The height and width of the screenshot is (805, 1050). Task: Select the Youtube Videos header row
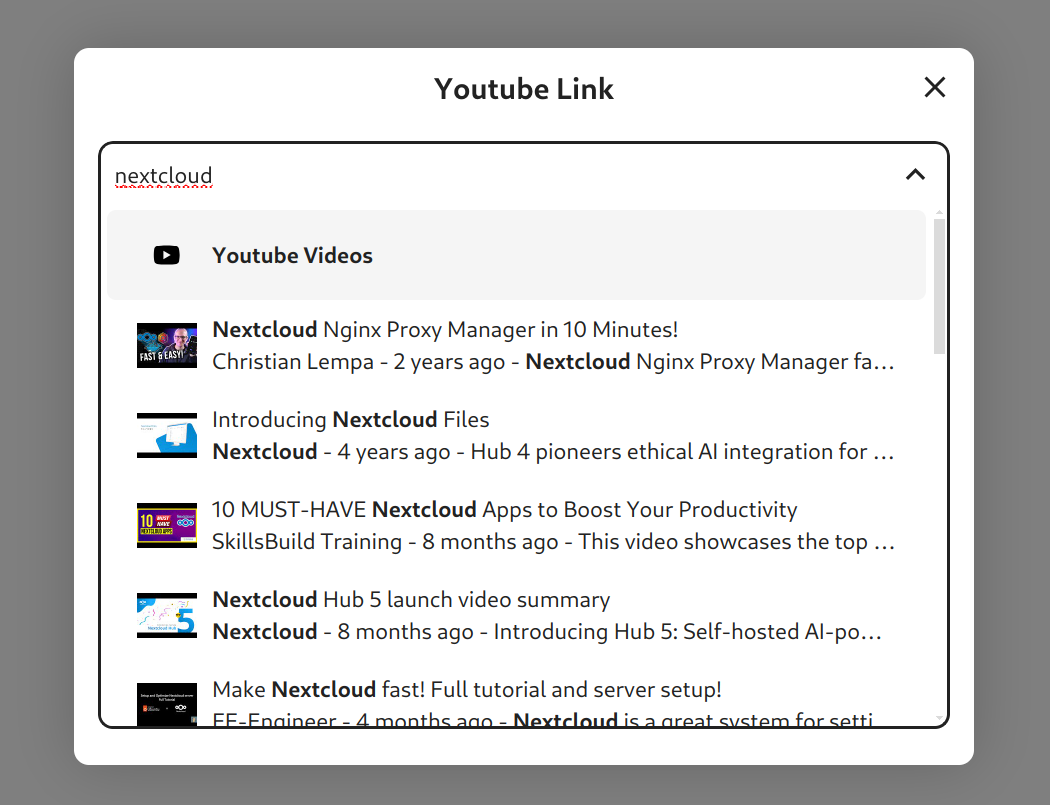click(x=516, y=255)
